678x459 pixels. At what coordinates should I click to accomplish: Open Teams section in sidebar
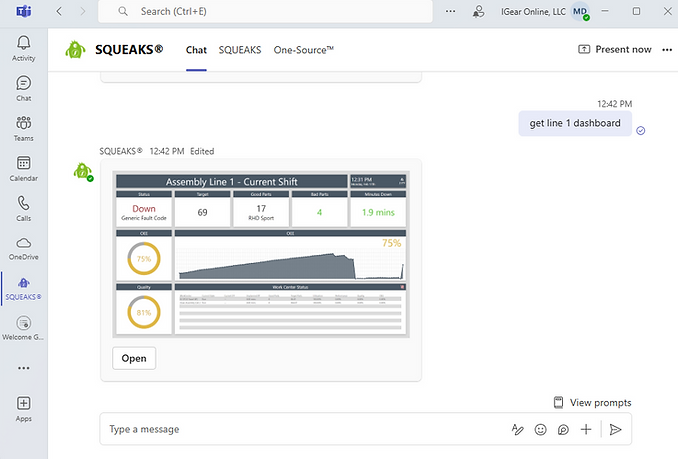(23, 127)
